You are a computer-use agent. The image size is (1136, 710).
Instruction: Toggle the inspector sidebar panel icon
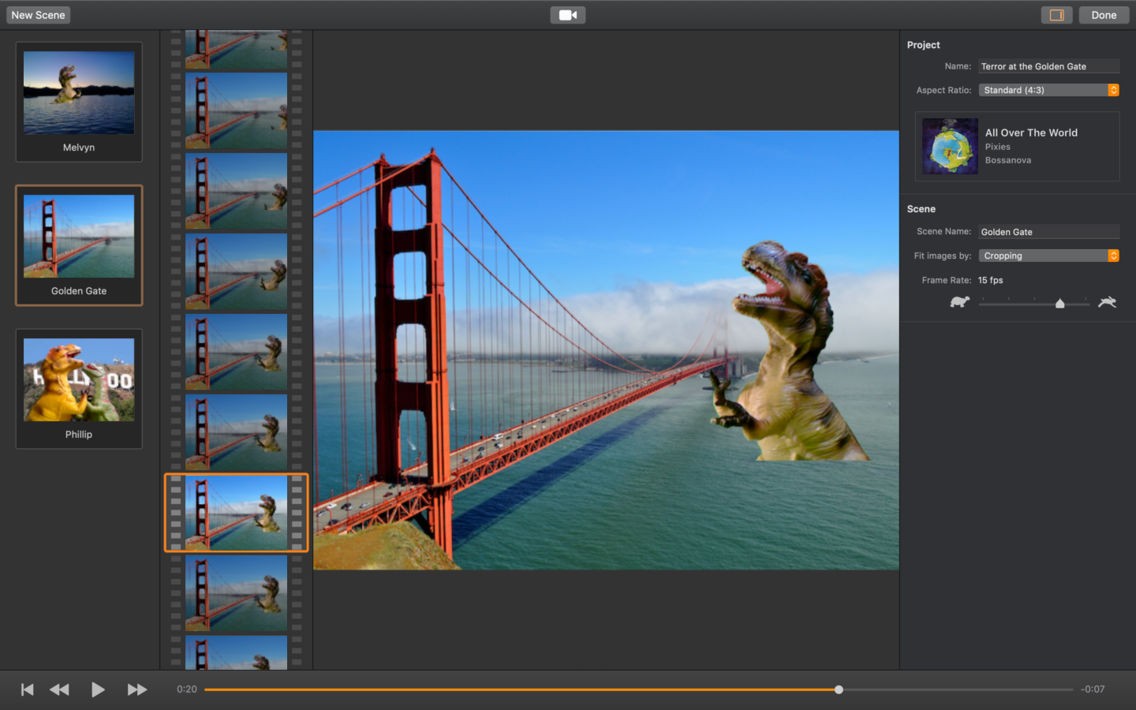(x=1056, y=15)
